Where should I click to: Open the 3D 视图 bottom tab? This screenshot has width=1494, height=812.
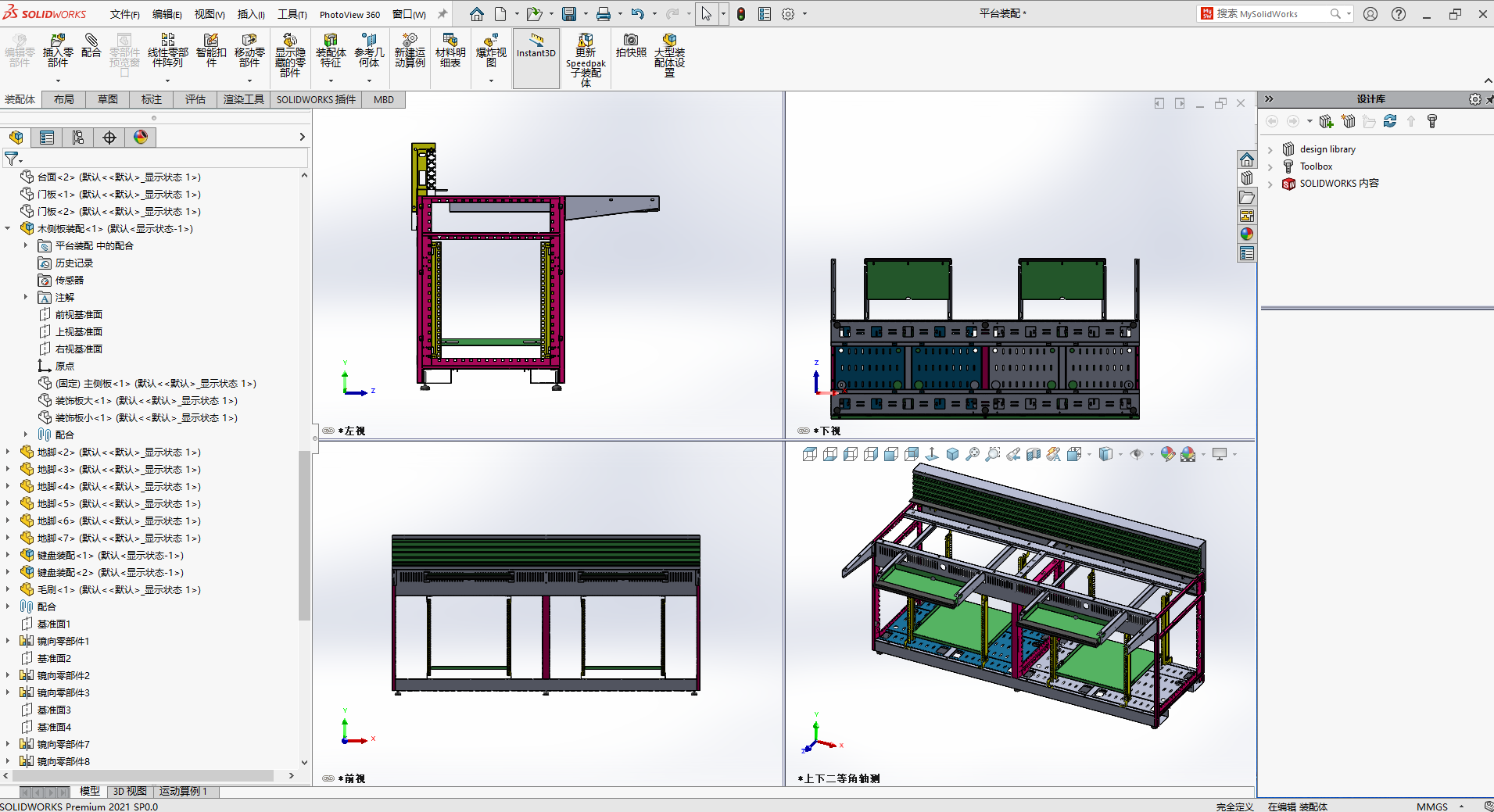click(130, 791)
